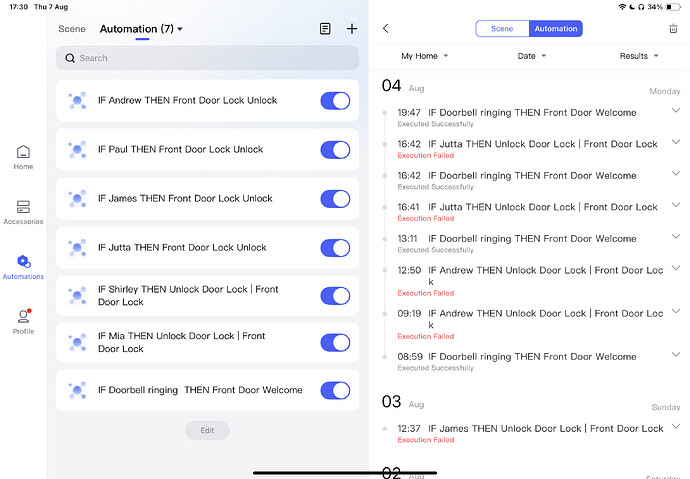
Task: Open the IF Jutta Front Door automation
Action: click(x=182, y=247)
